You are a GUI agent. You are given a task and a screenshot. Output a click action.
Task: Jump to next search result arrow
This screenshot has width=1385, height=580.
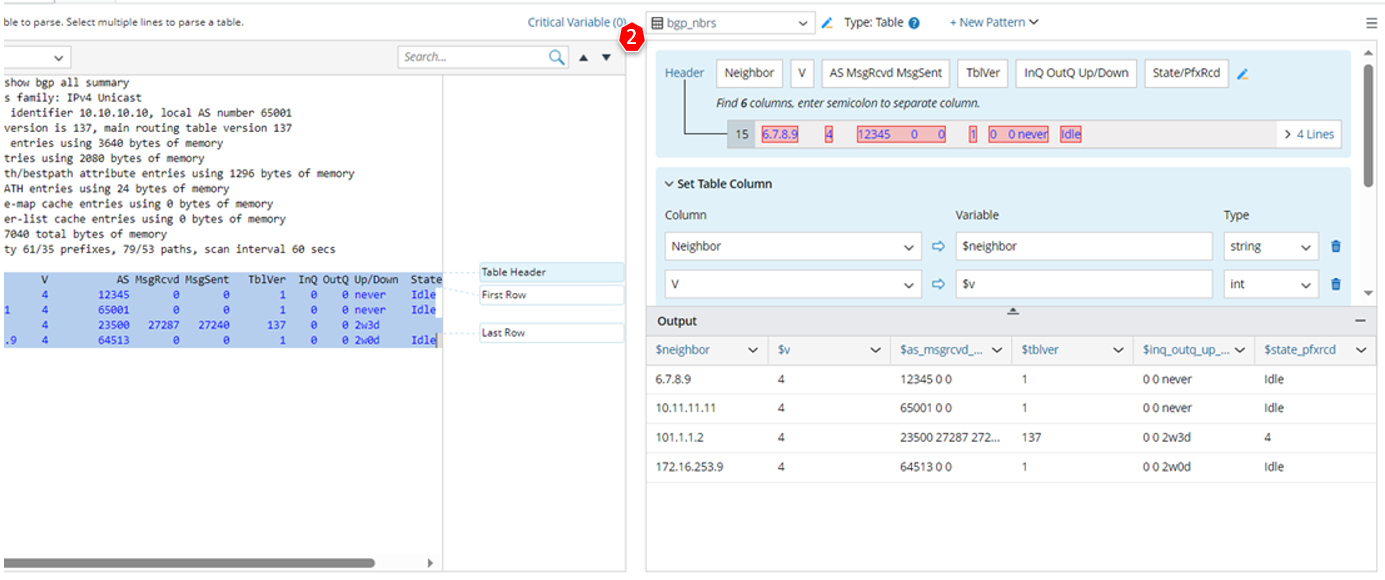[606, 58]
